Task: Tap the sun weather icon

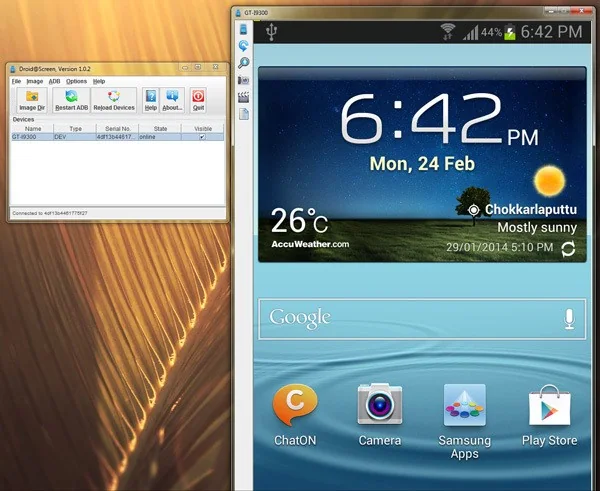Action: [x=549, y=181]
